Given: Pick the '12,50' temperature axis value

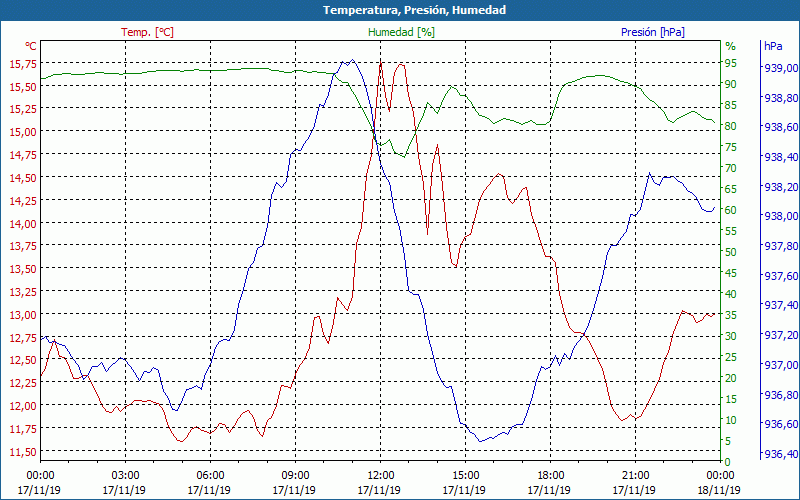Looking at the screenshot, I should (23, 360).
